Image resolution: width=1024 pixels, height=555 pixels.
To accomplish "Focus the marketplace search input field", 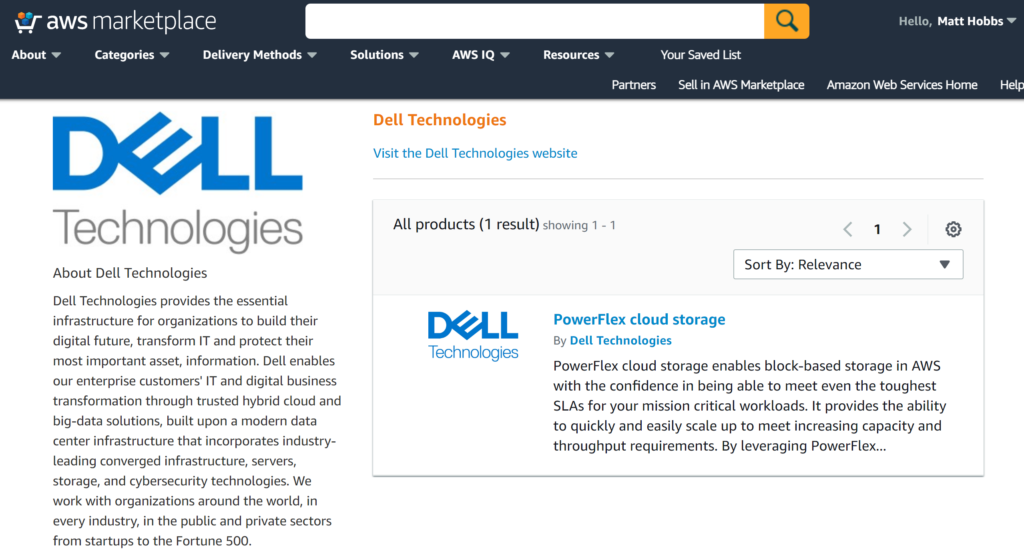I will pos(534,22).
